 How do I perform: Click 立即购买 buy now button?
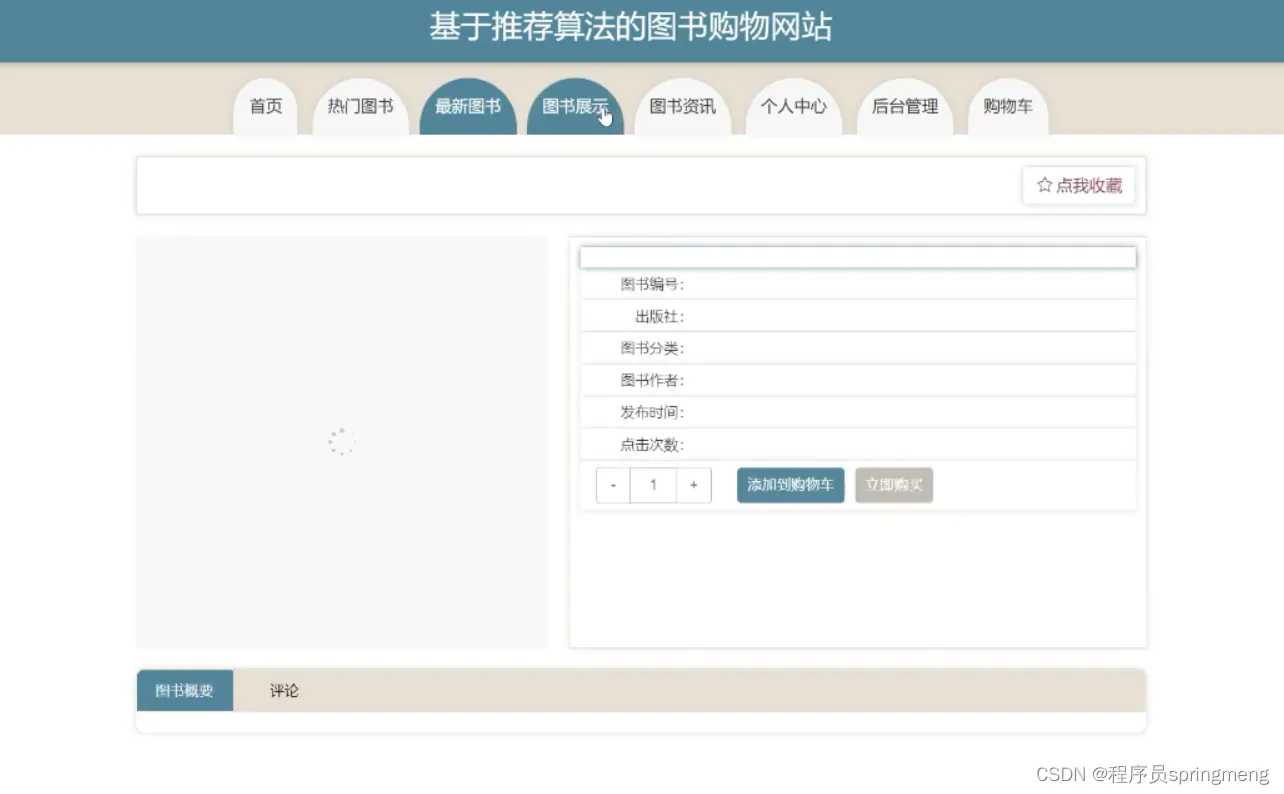pyautogui.click(x=893, y=484)
